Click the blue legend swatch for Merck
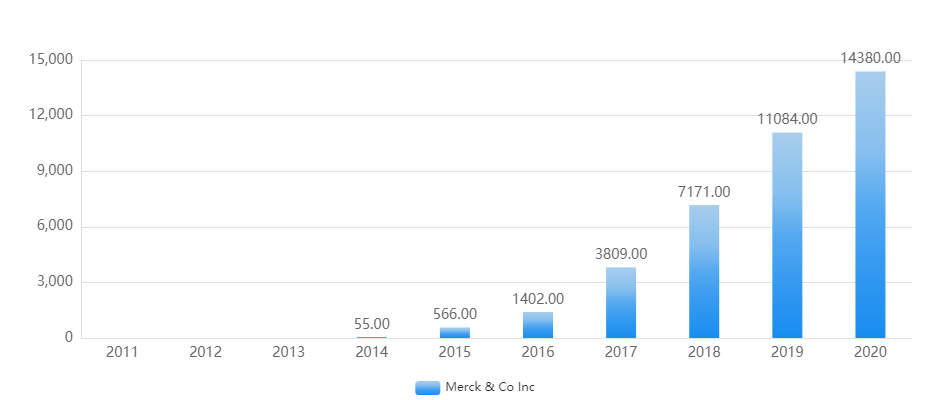This screenshot has height=400, width=950. [427, 388]
